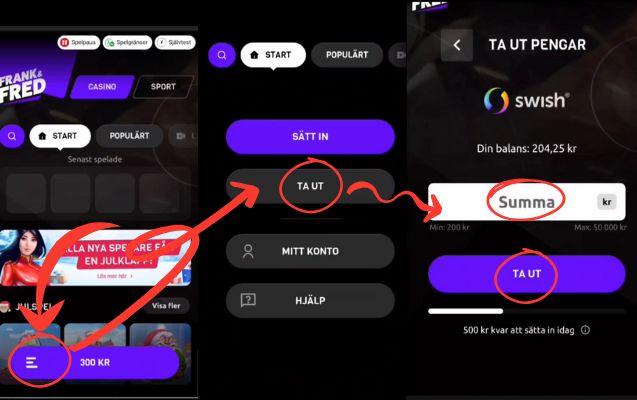Click the Summa amount input field
Screen dimensions: 637x400
526,202
